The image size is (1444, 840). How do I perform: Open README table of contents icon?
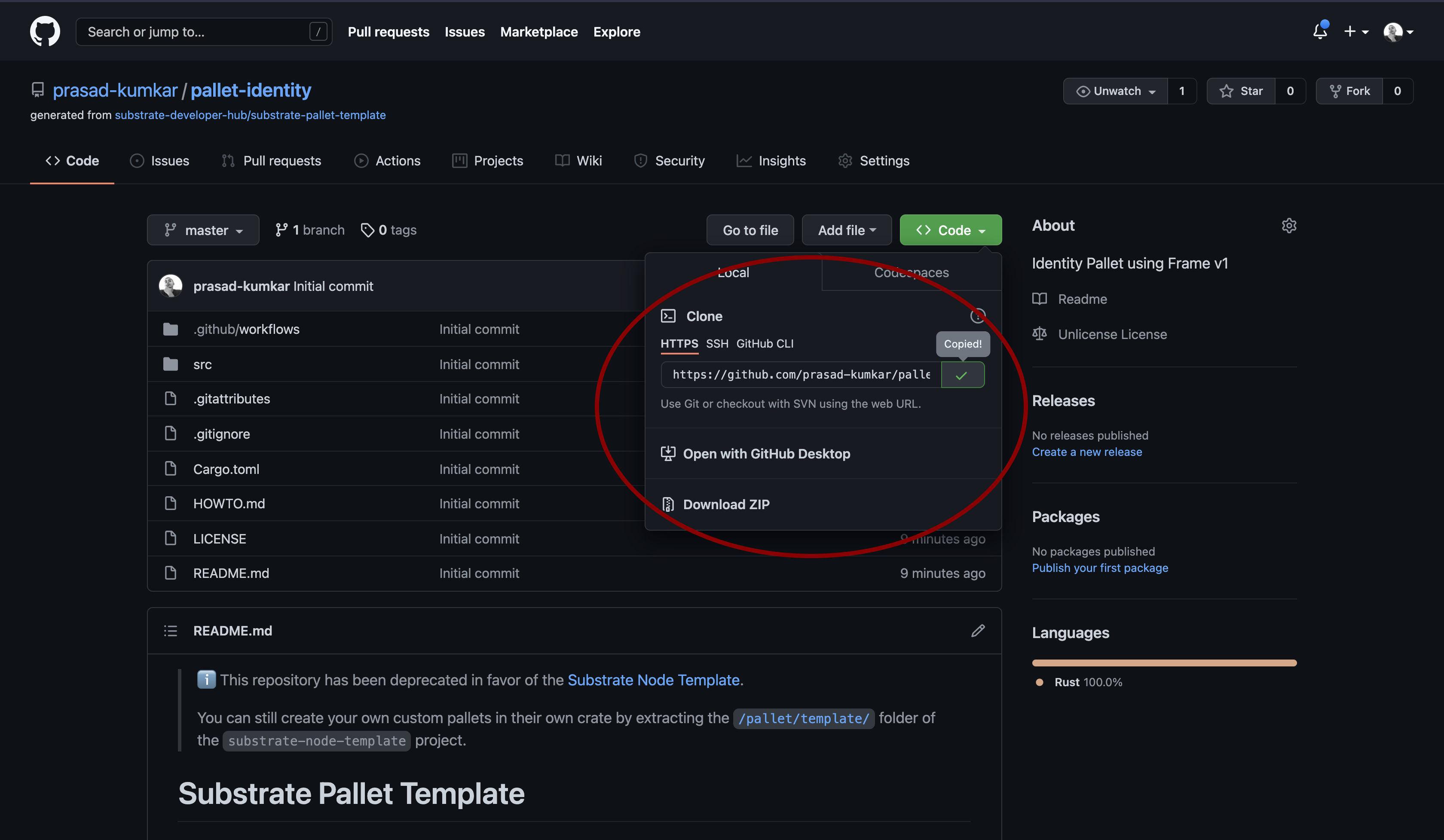click(x=170, y=630)
